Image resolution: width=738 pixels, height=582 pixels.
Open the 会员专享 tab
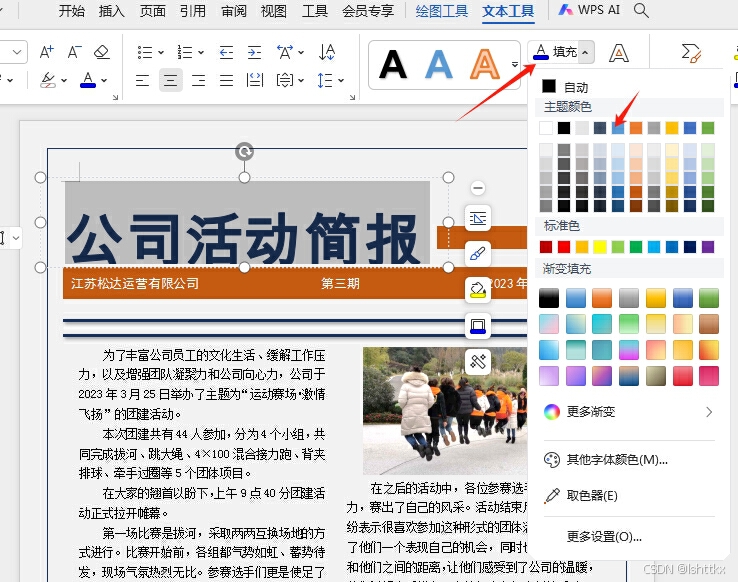pyautogui.click(x=368, y=10)
